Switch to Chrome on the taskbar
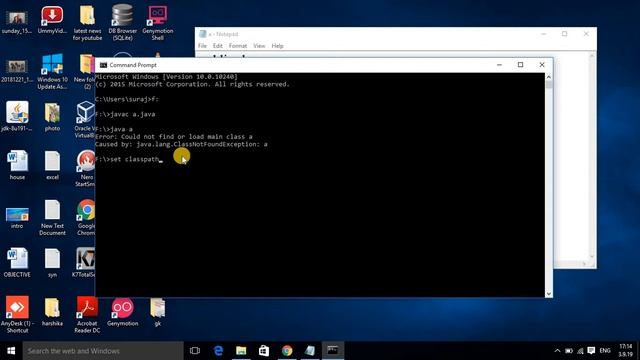Image resolution: width=640 pixels, height=360 pixels. [287, 351]
